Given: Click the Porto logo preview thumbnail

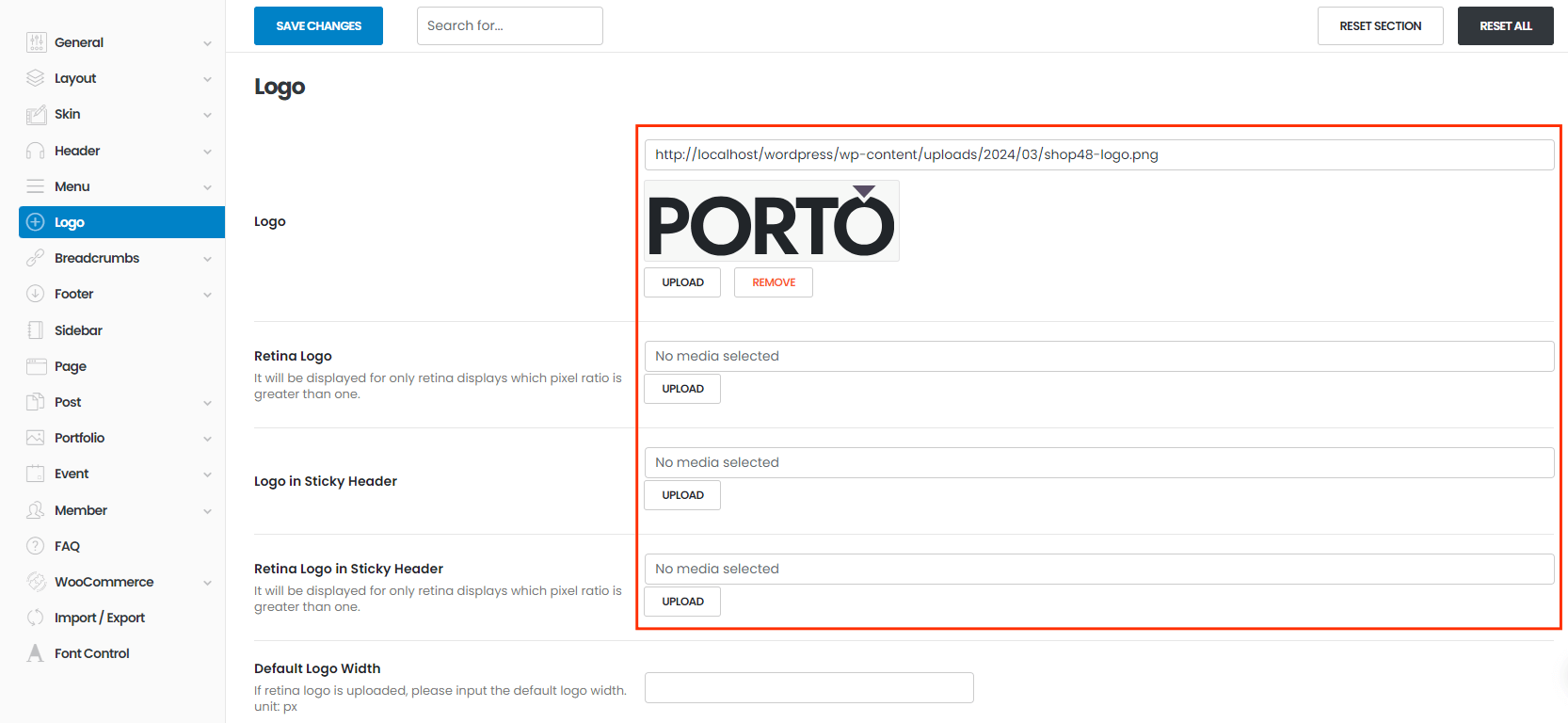Looking at the screenshot, I should (x=771, y=221).
